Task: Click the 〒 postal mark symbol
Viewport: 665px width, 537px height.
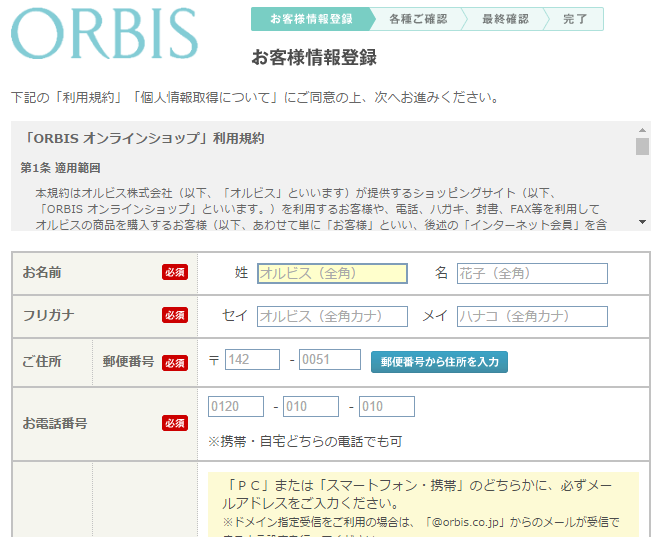Action: (x=214, y=361)
